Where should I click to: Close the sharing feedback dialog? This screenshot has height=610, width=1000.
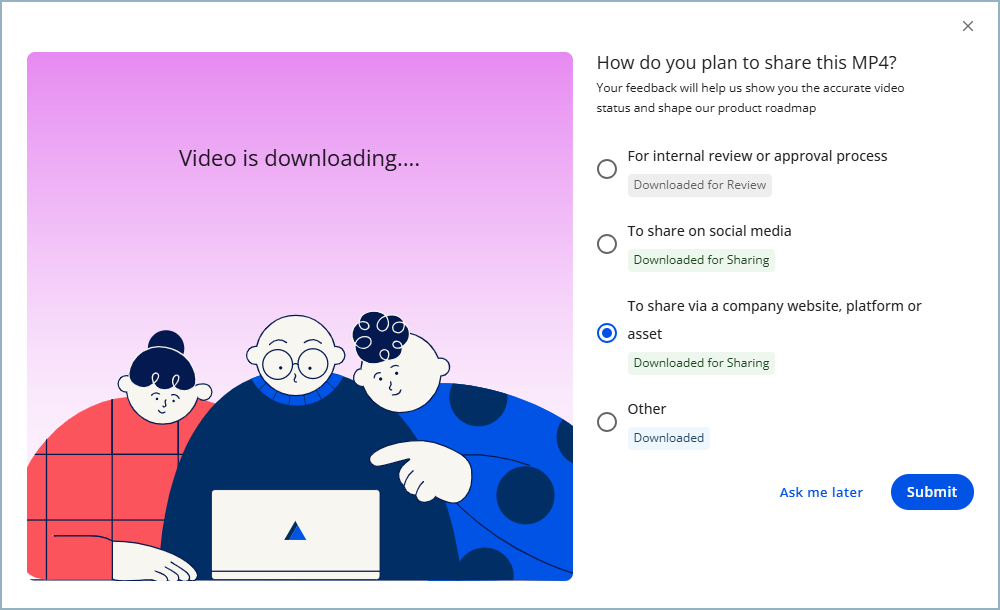pos(967,26)
